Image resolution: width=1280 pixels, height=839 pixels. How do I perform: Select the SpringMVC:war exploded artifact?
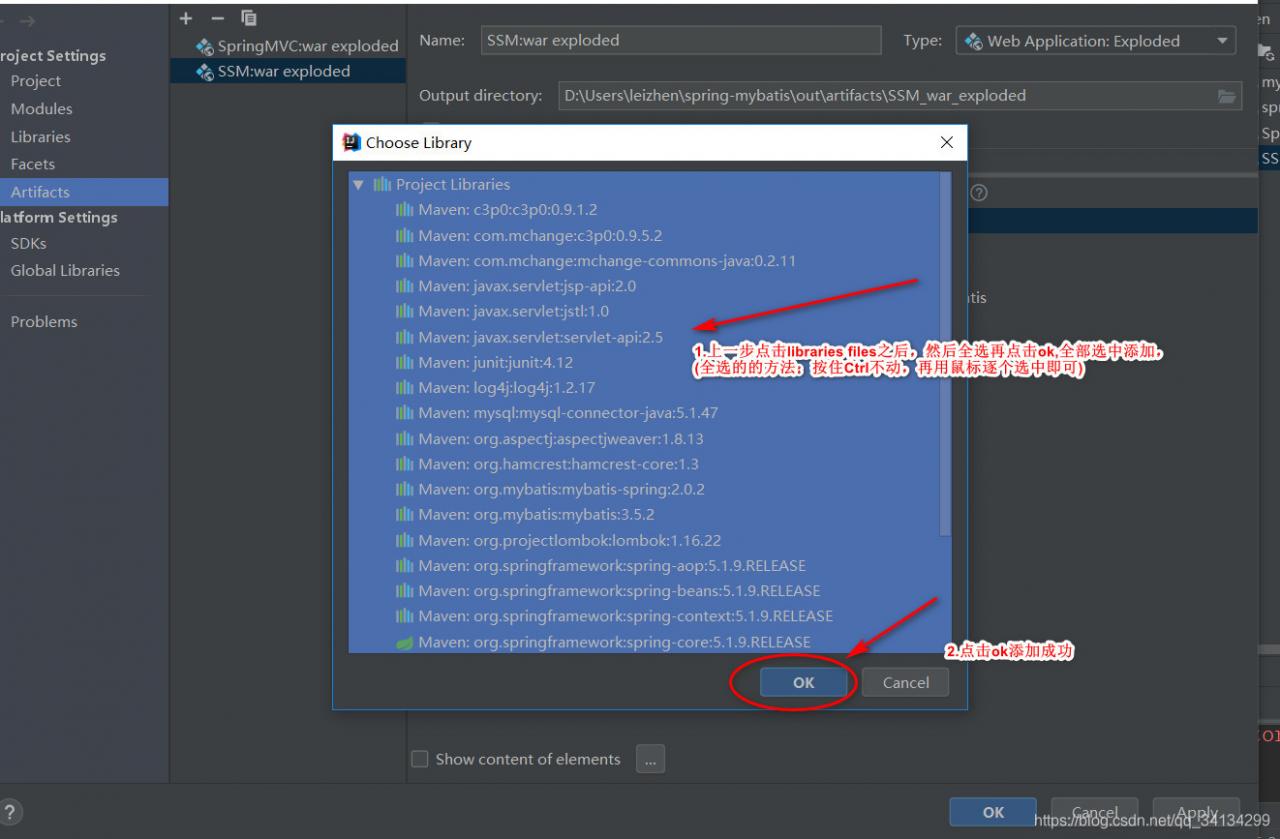click(x=287, y=46)
